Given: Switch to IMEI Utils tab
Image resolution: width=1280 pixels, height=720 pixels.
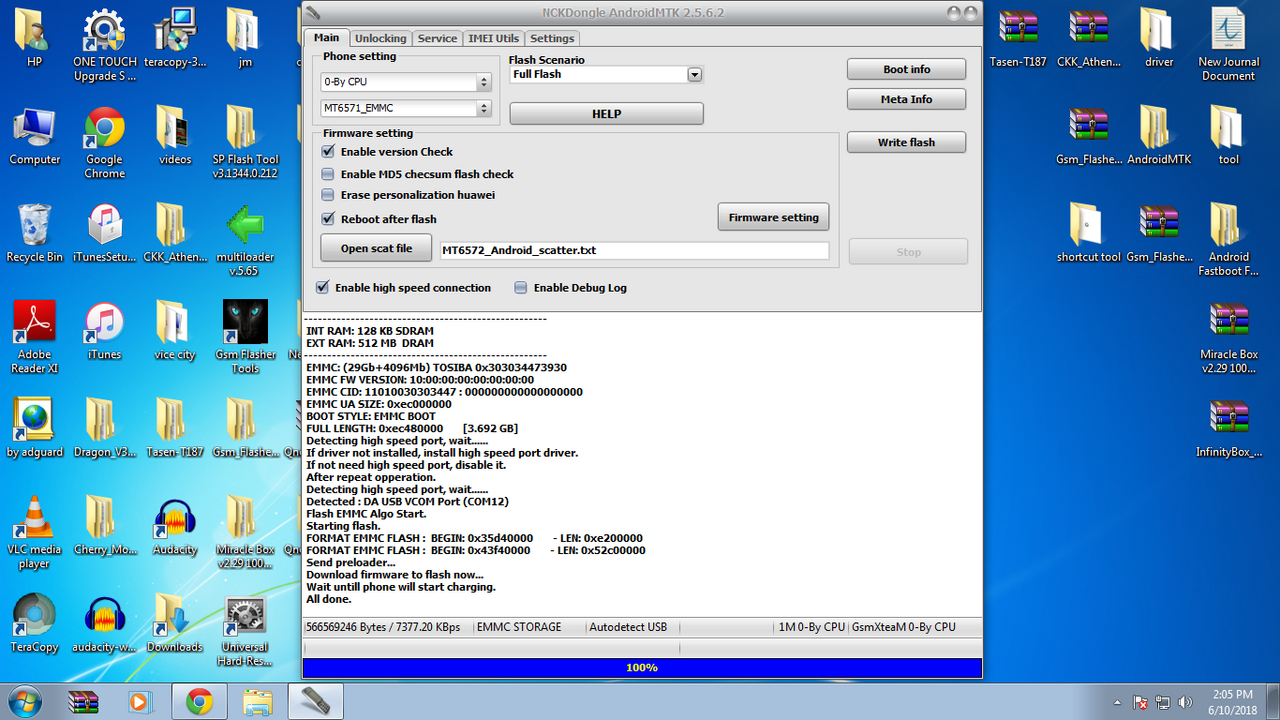Looking at the screenshot, I should (493, 38).
